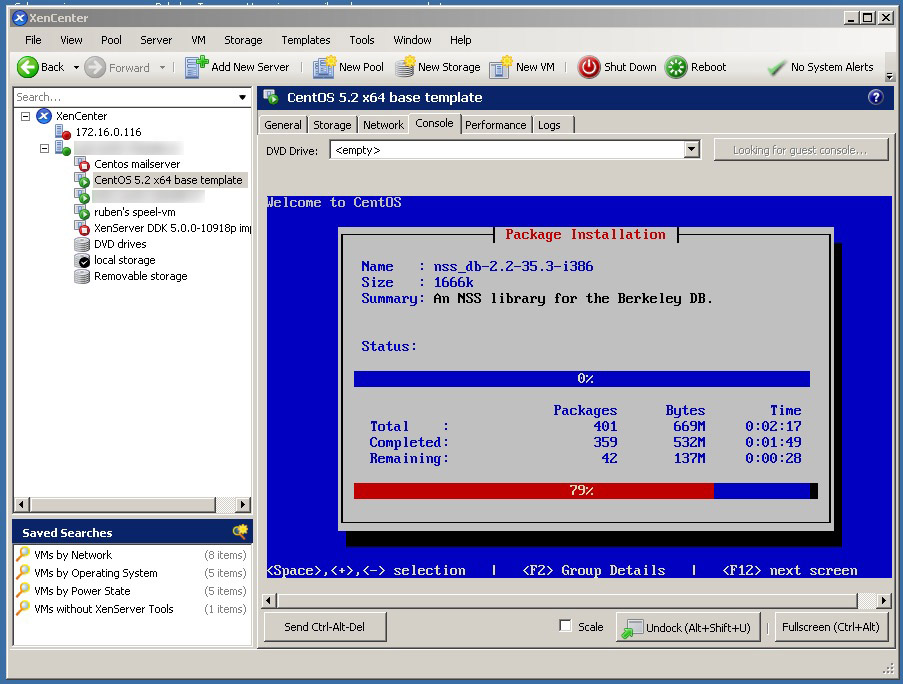
Task: Click the No System Alerts checkmark icon
Action: point(776,68)
